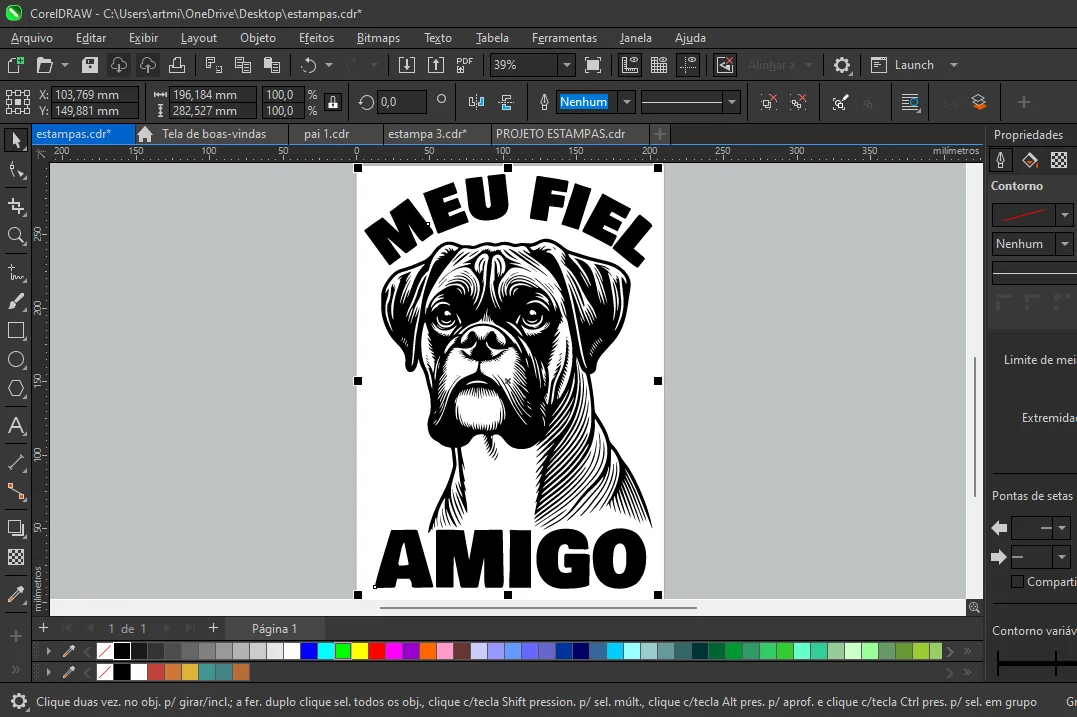The width and height of the screenshot is (1077, 717).
Task: Expand the Undo history dropdown arrow
Action: tap(328, 65)
